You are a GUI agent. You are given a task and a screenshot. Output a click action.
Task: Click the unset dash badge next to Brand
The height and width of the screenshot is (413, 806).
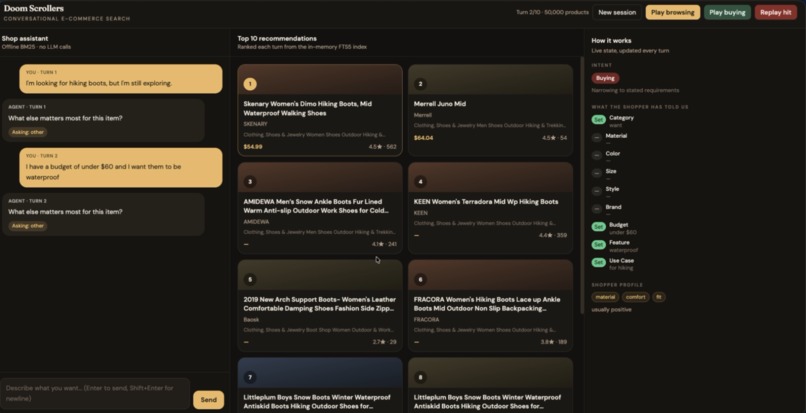pos(597,209)
